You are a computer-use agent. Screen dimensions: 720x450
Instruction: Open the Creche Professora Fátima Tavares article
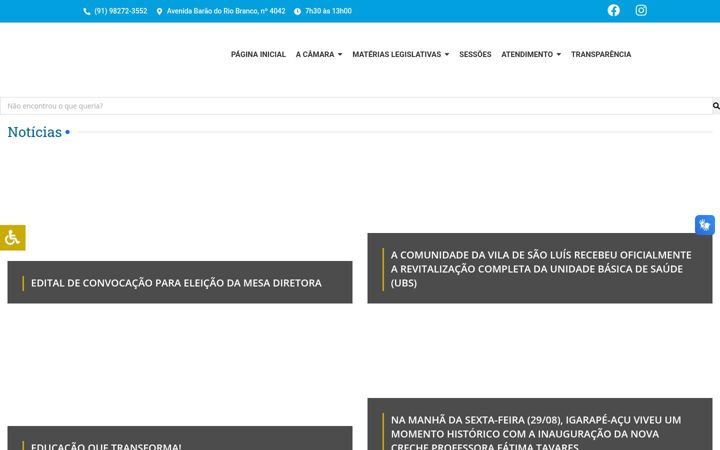click(x=536, y=432)
